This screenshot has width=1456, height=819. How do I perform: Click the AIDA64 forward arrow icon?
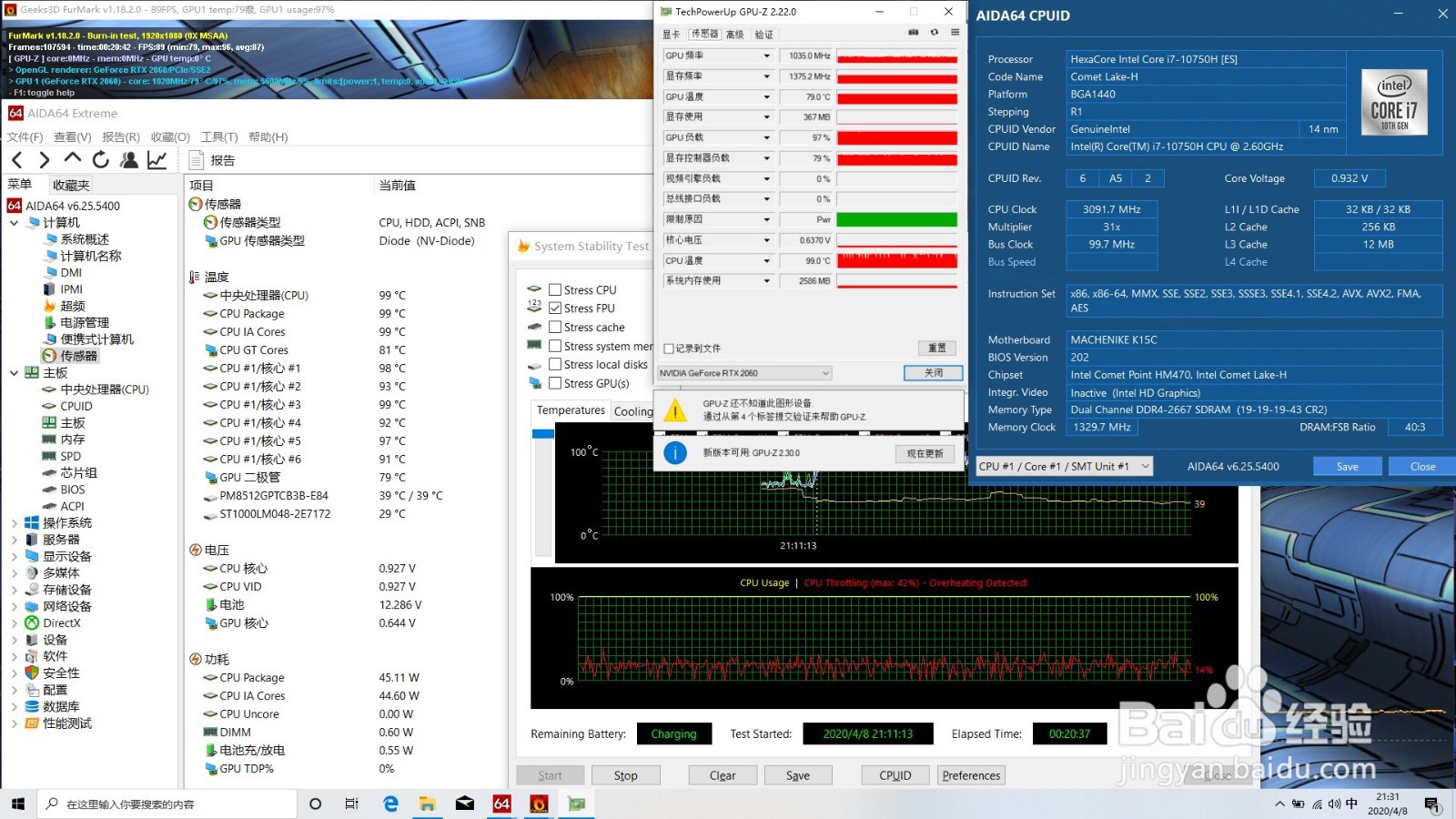45,160
